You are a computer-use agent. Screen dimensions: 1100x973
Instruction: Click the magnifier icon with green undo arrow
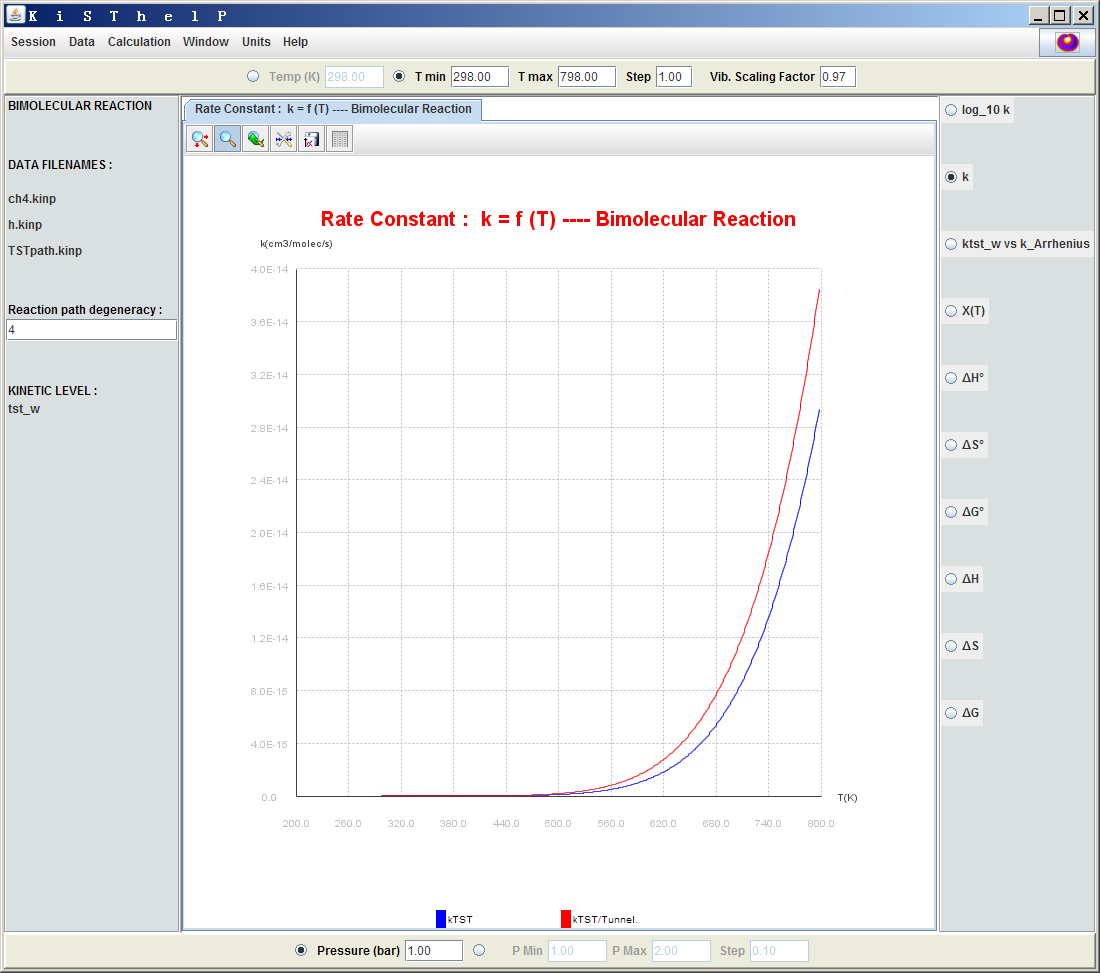(x=256, y=139)
